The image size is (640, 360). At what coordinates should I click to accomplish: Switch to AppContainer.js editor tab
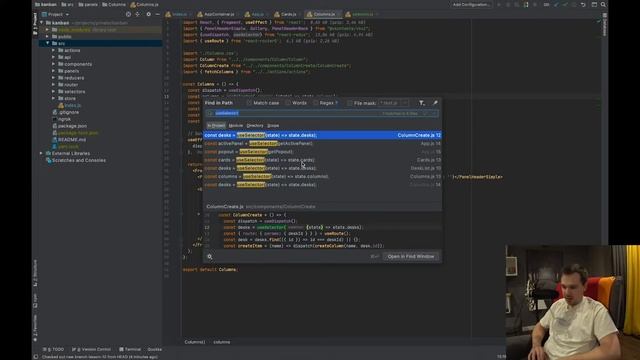coord(216,14)
